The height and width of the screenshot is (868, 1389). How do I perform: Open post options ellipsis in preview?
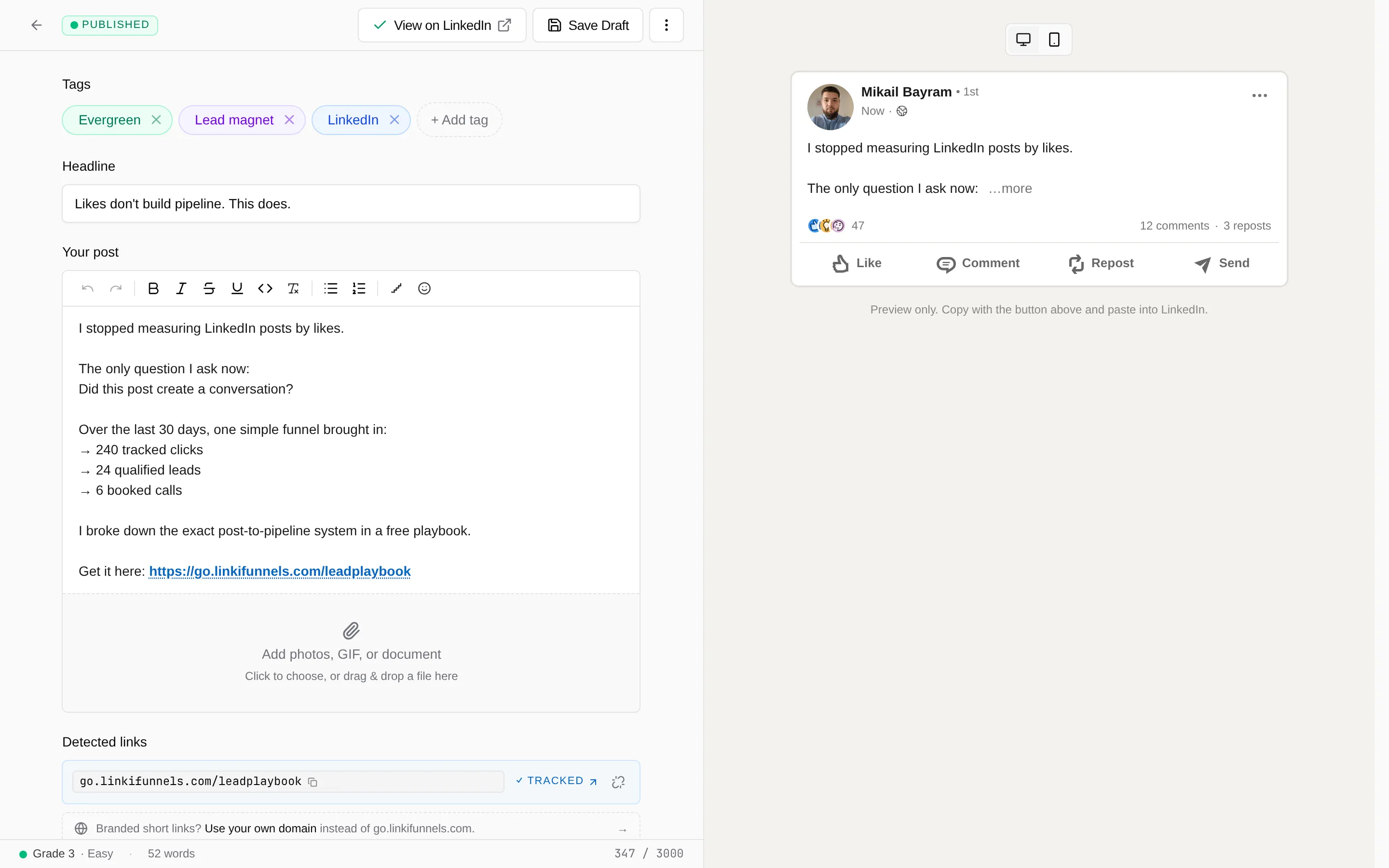pos(1259,95)
